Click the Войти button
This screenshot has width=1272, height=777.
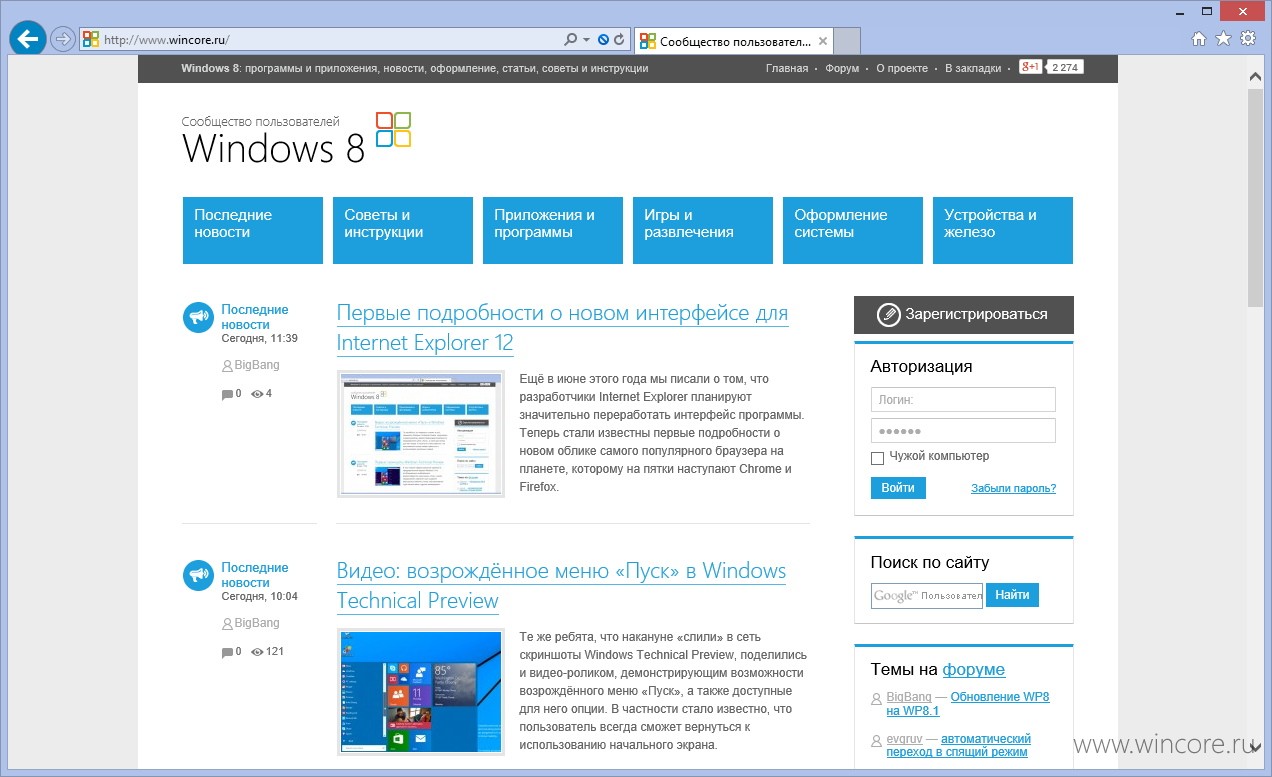point(898,488)
